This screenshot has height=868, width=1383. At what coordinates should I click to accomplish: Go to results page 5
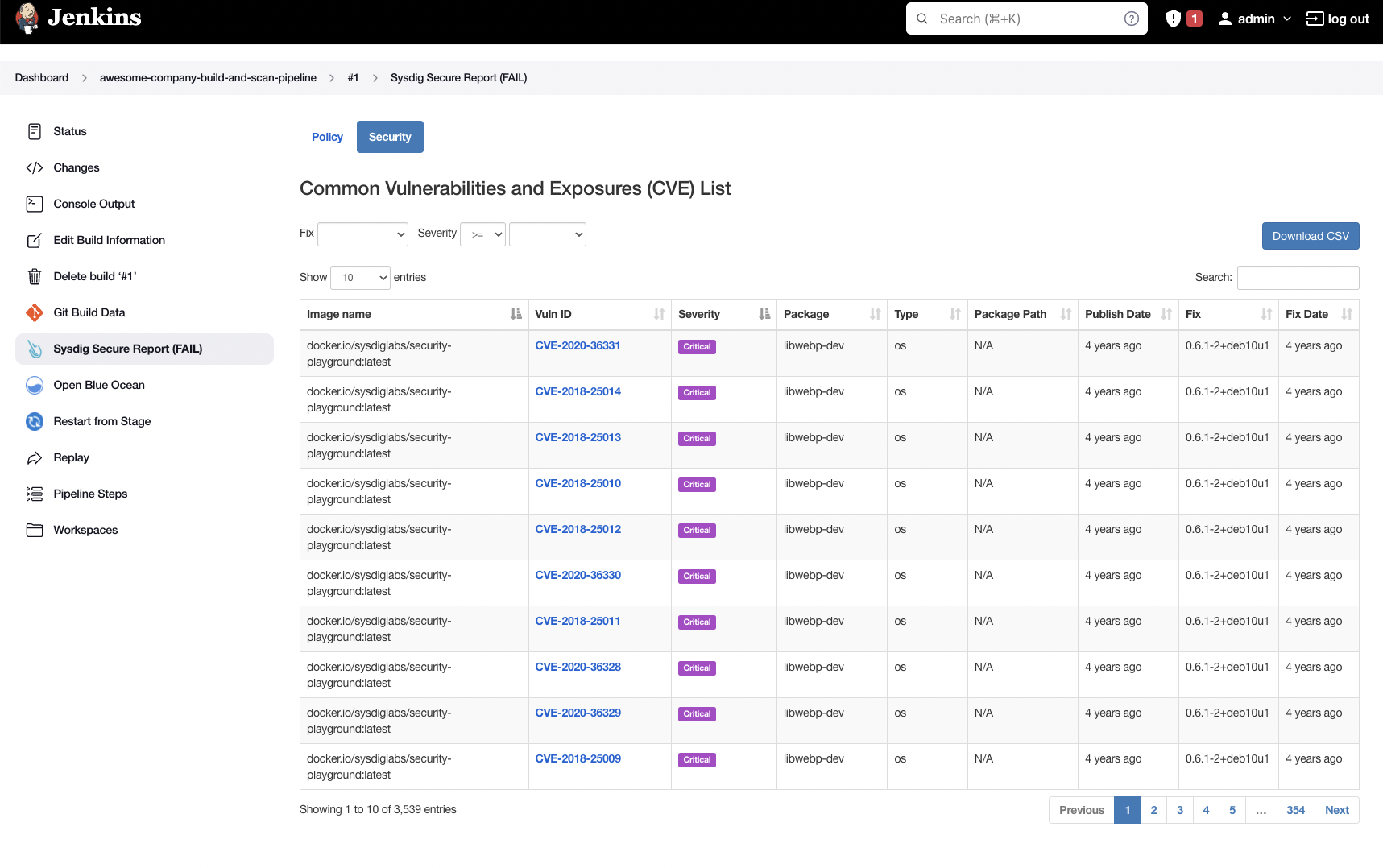(1232, 810)
